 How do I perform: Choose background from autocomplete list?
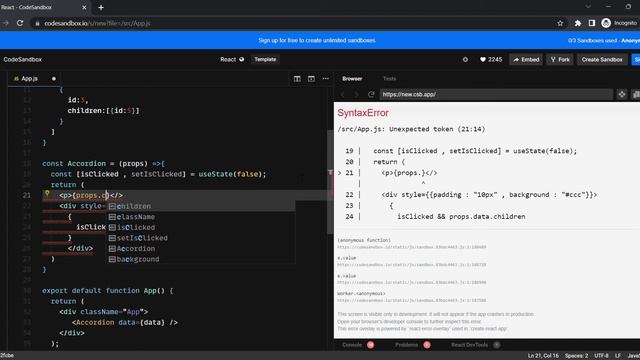[x=200, y=259]
